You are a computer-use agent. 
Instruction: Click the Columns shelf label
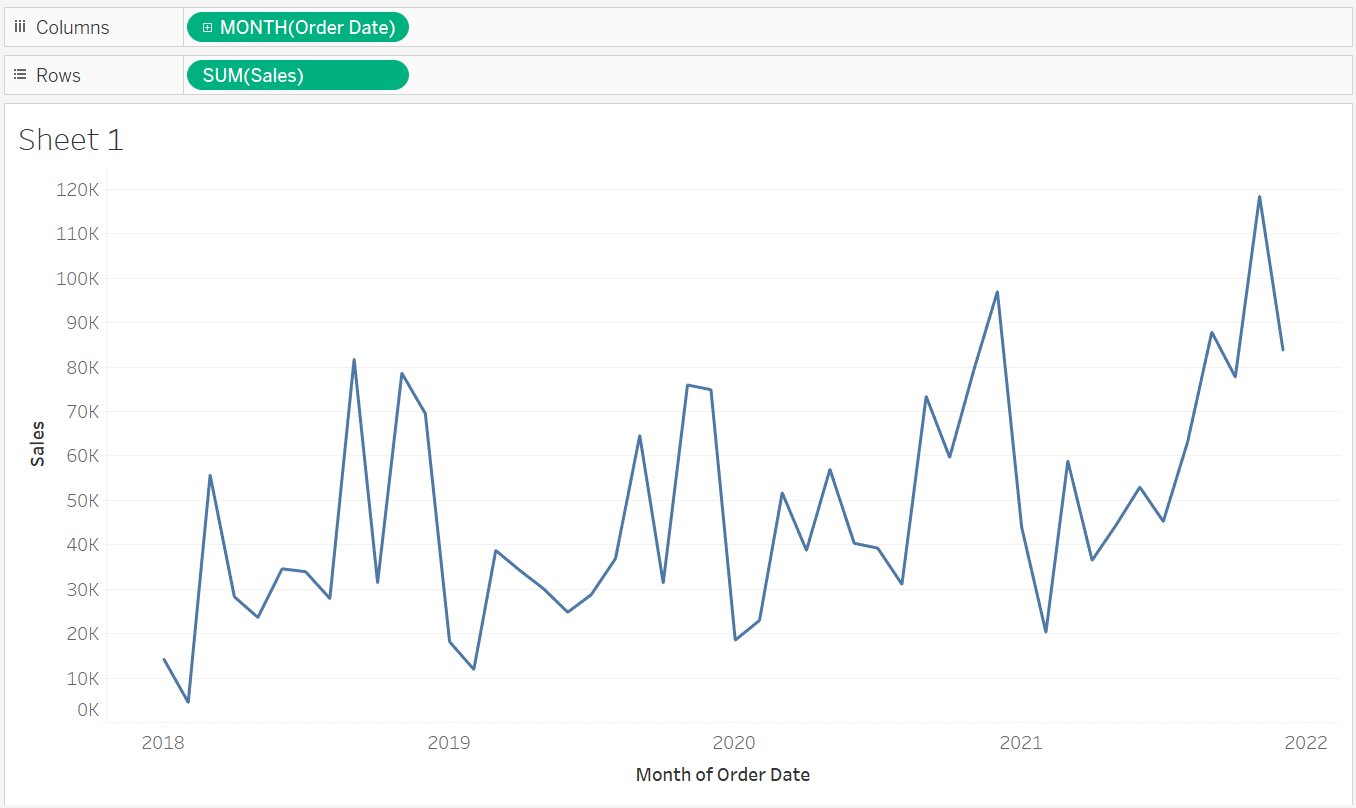(72, 28)
